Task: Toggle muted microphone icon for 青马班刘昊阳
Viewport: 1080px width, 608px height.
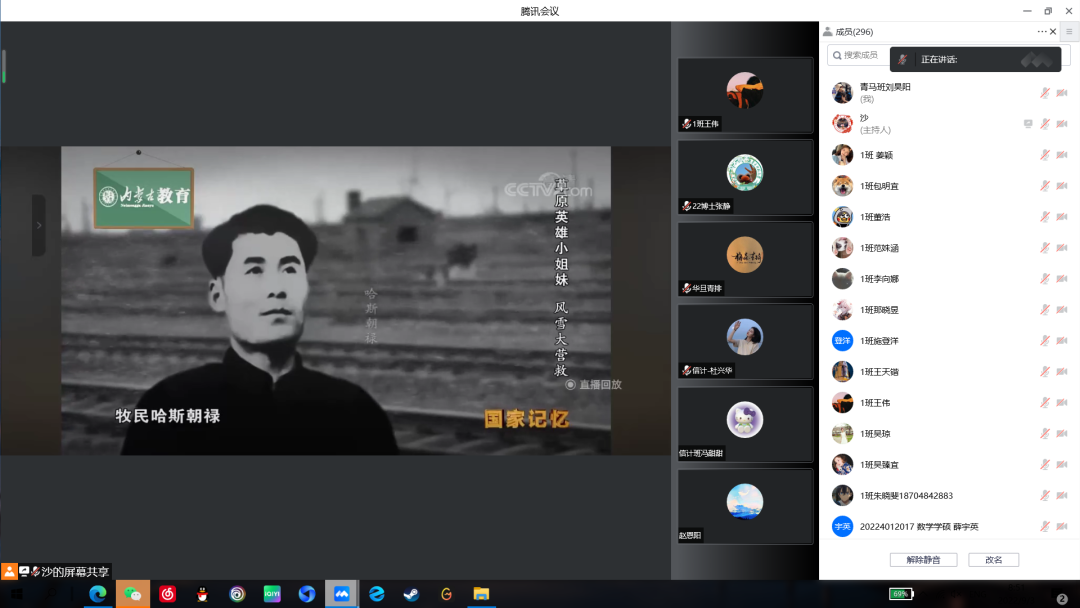Action: pyautogui.click(x=1045, y=93)
